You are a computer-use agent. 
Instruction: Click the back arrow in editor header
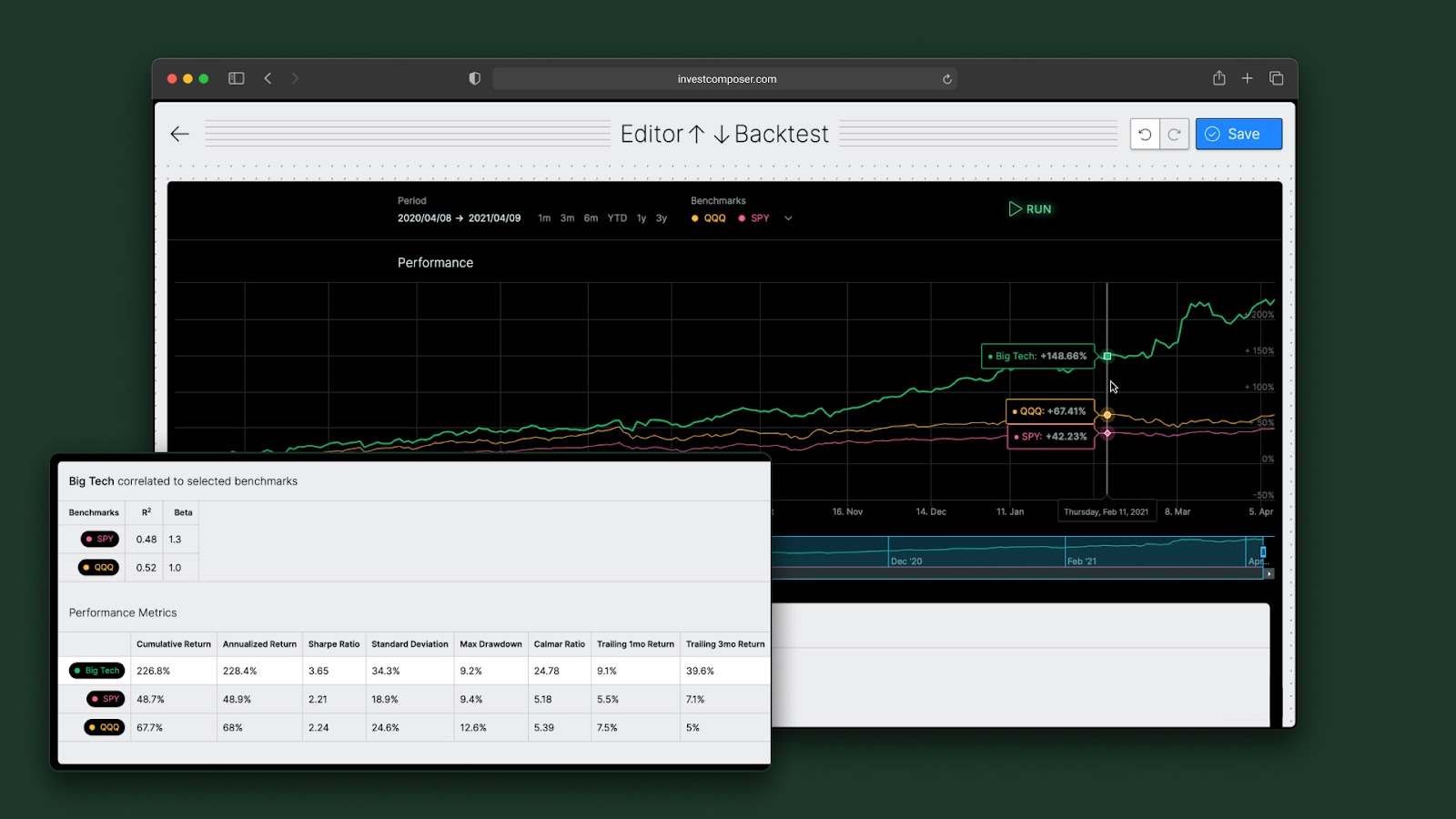(179, 134)
